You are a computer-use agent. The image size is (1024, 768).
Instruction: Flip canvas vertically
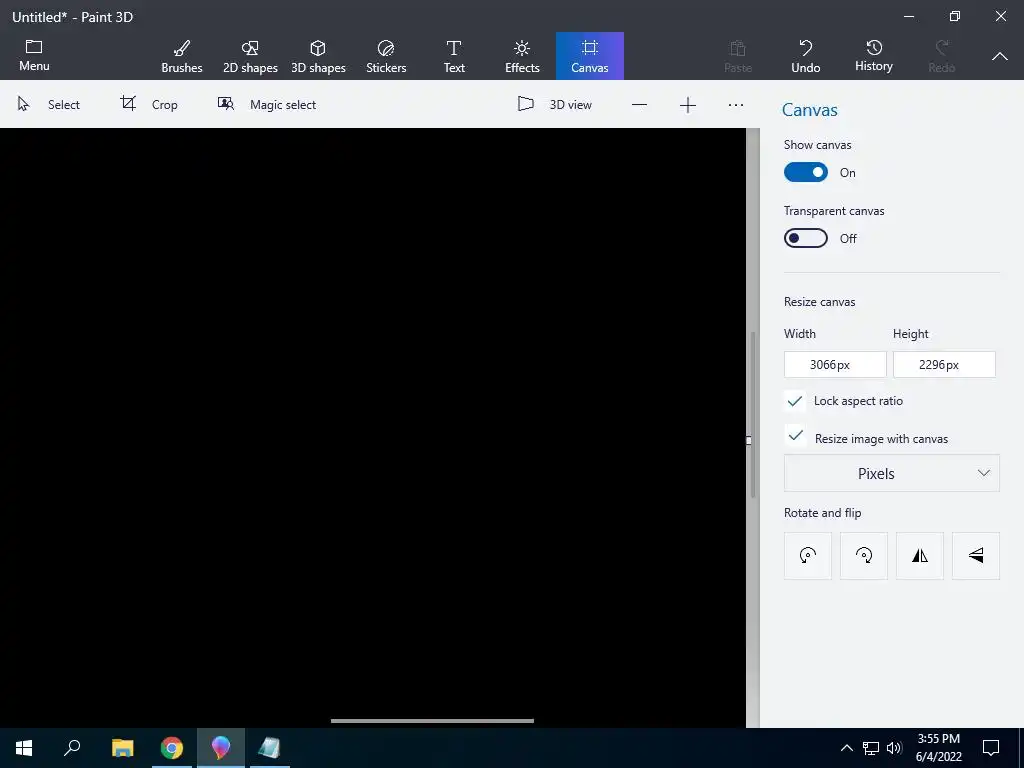976,556
